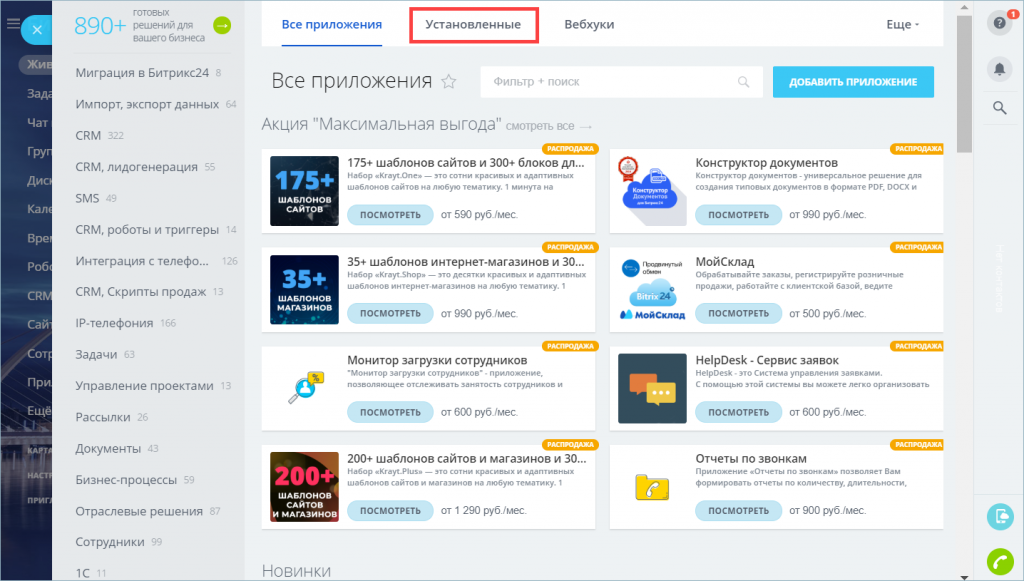Click Отчеты по звонкам folder icon
Screen dimensions: 1024x581
[x=652, y=487]
